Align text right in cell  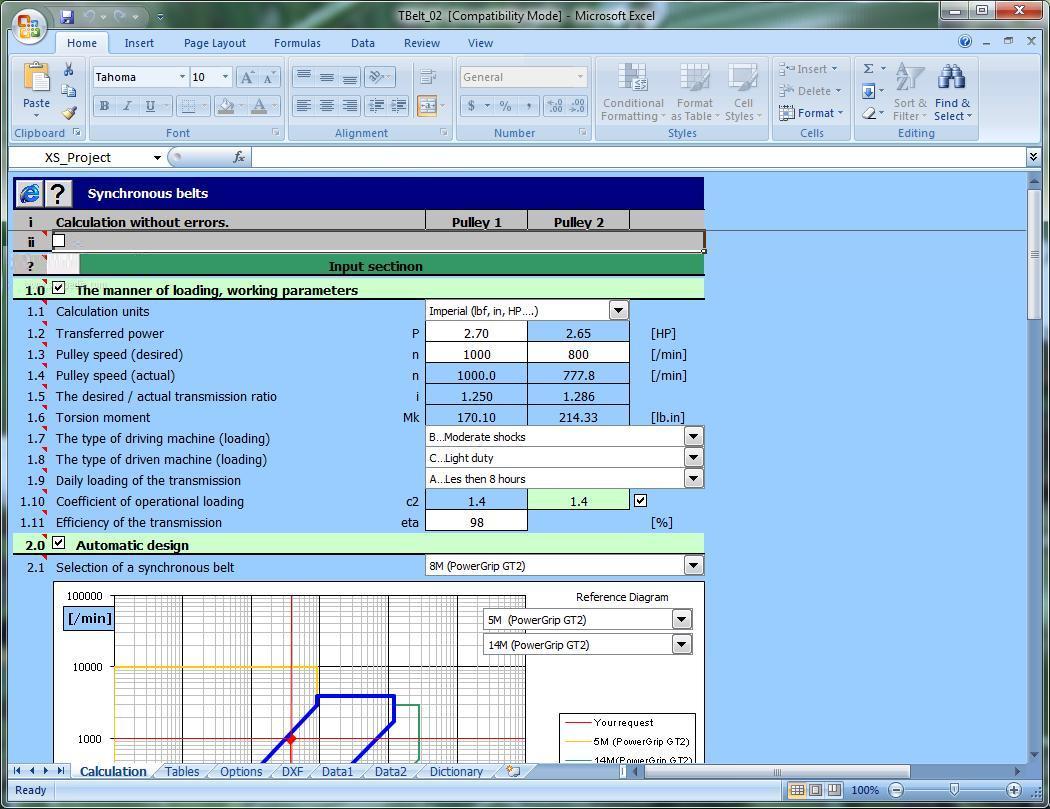click(x=350, y=106)
